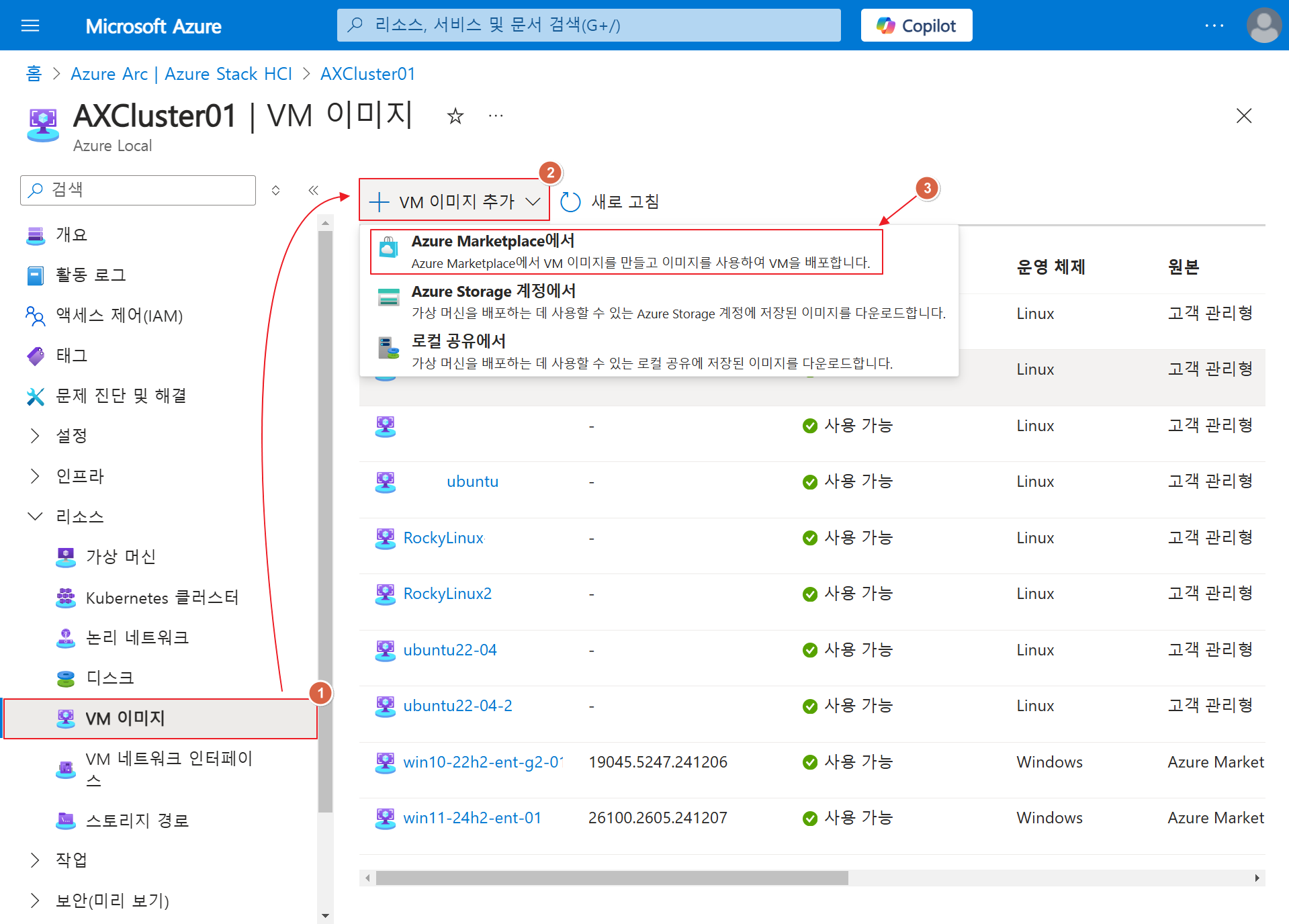Open the win11-24h2-ent-01 image link
The image size is (1289, 924).
[x=472, y=818]
